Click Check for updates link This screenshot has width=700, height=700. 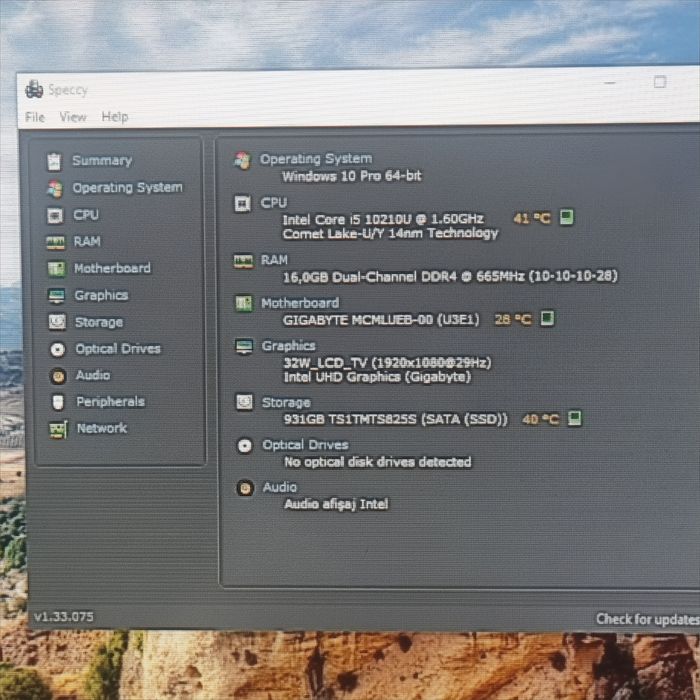[x=648, y=619]
